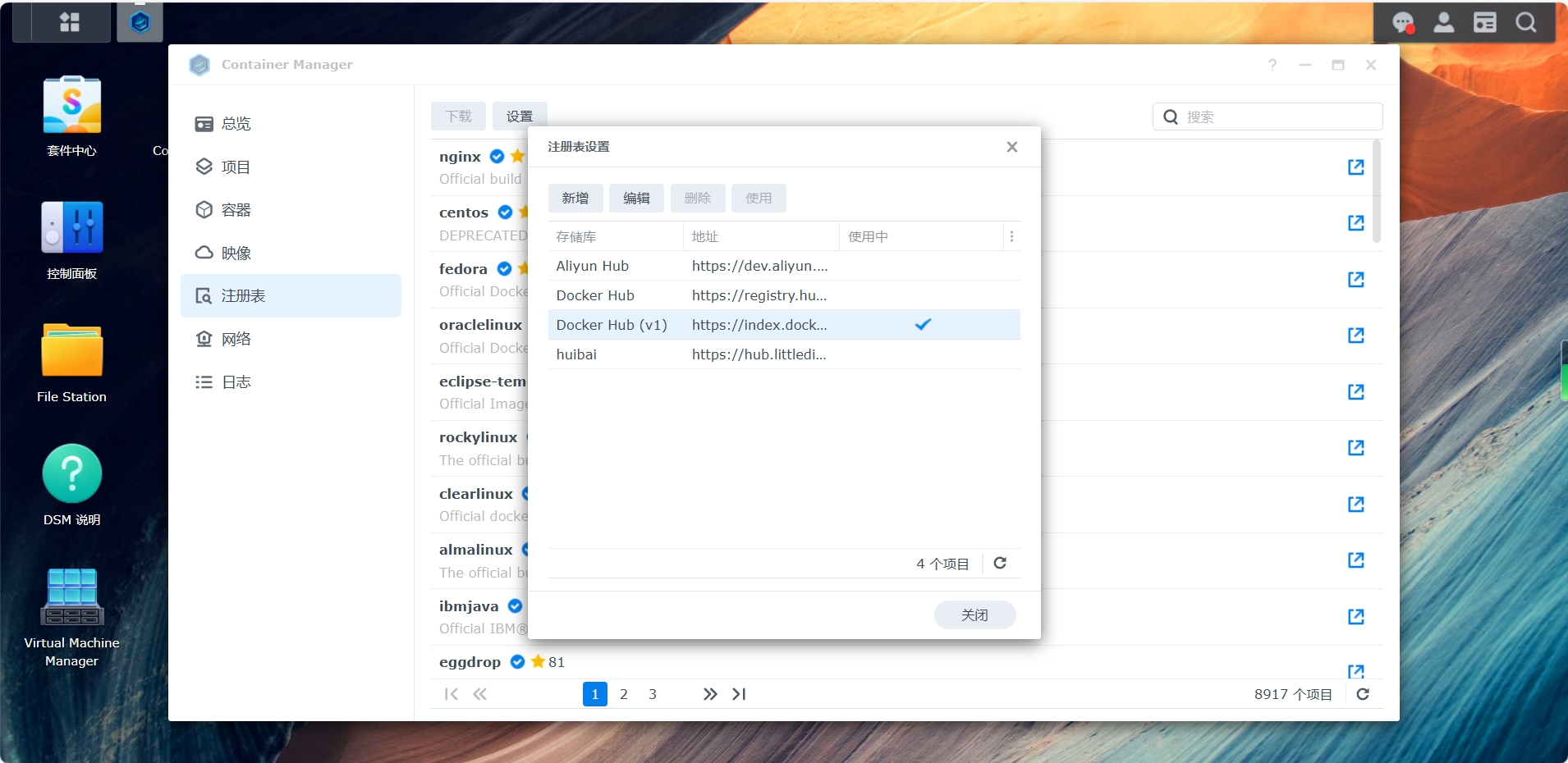This screenshot has height=763, width=1568.
Task: Refresh the registry settings list
Action: click(1000, 564)
